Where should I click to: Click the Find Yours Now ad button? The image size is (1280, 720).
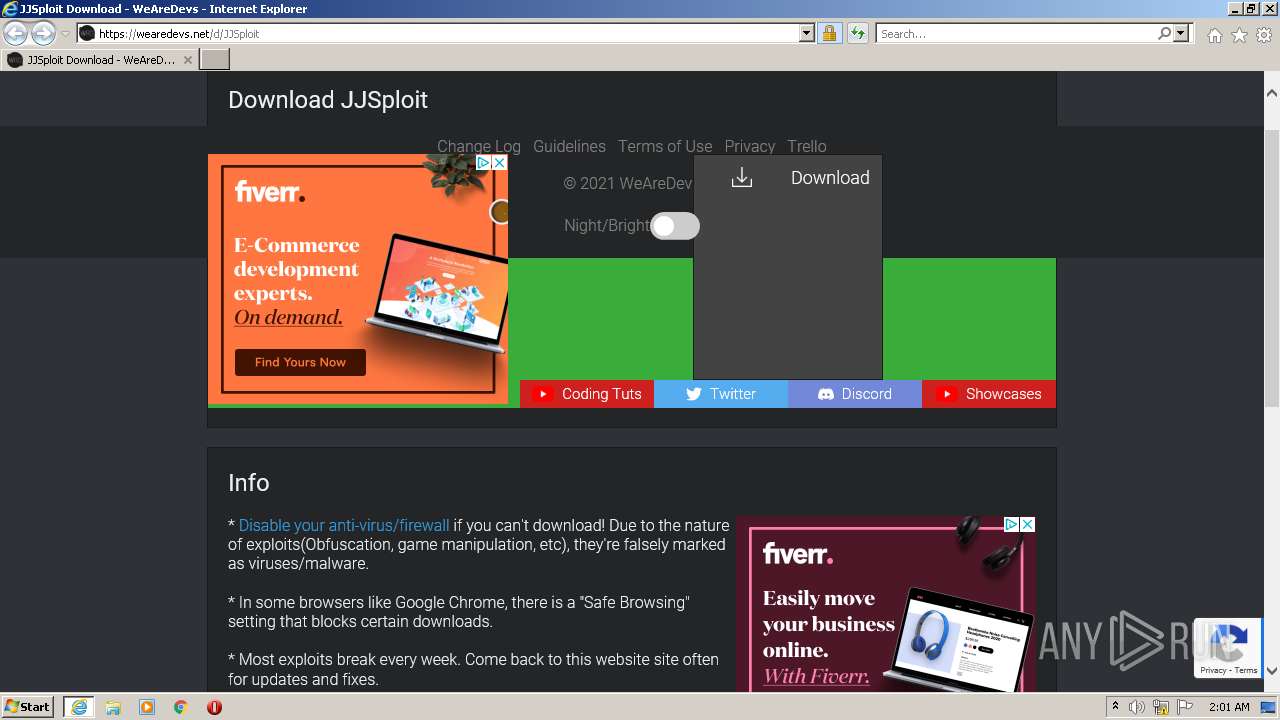(300, 362)
